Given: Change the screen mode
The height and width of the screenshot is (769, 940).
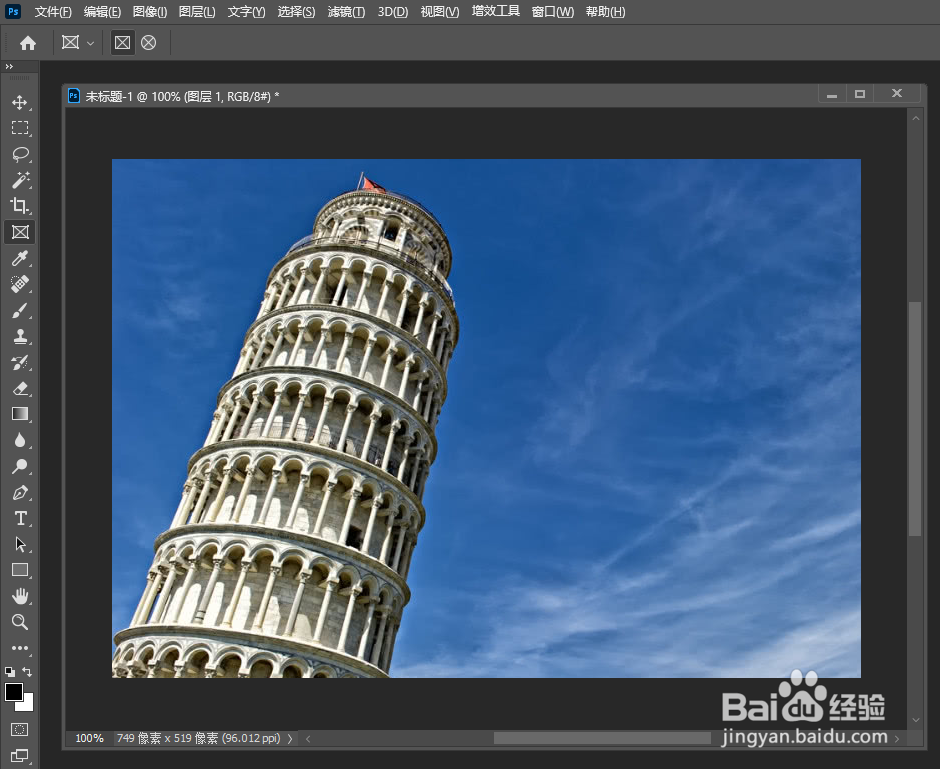Looking at the screenshot, I should 20,756.
